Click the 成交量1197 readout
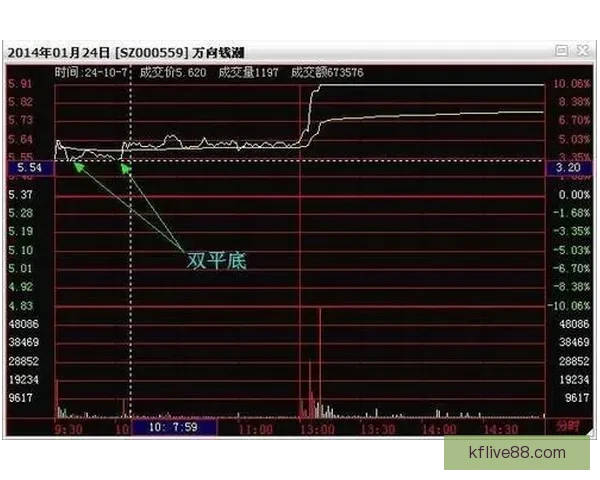The height and width of the screenshot is (480, 600). (248, 72)
